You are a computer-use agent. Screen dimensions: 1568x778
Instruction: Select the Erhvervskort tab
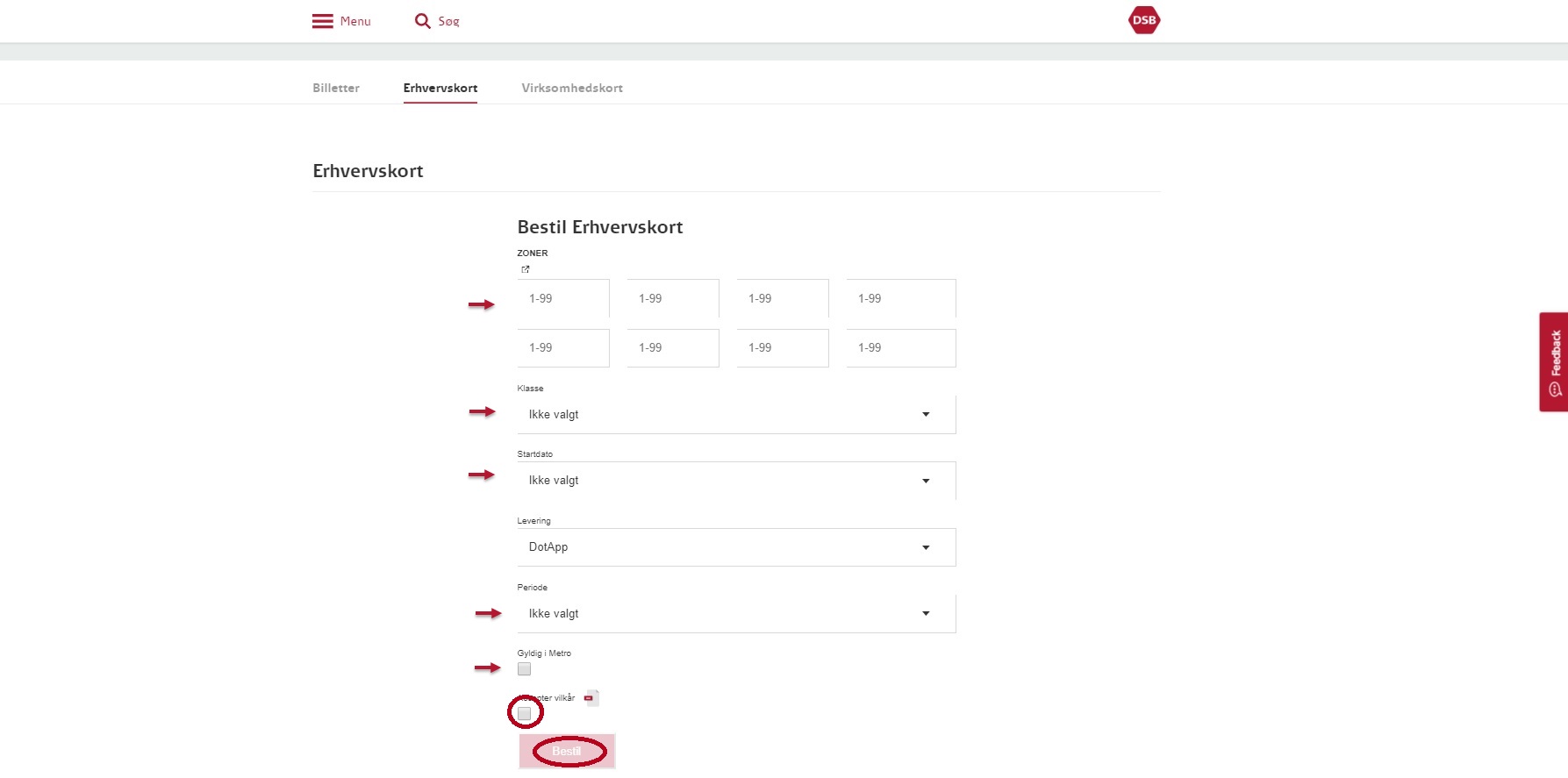pos(440,88)
